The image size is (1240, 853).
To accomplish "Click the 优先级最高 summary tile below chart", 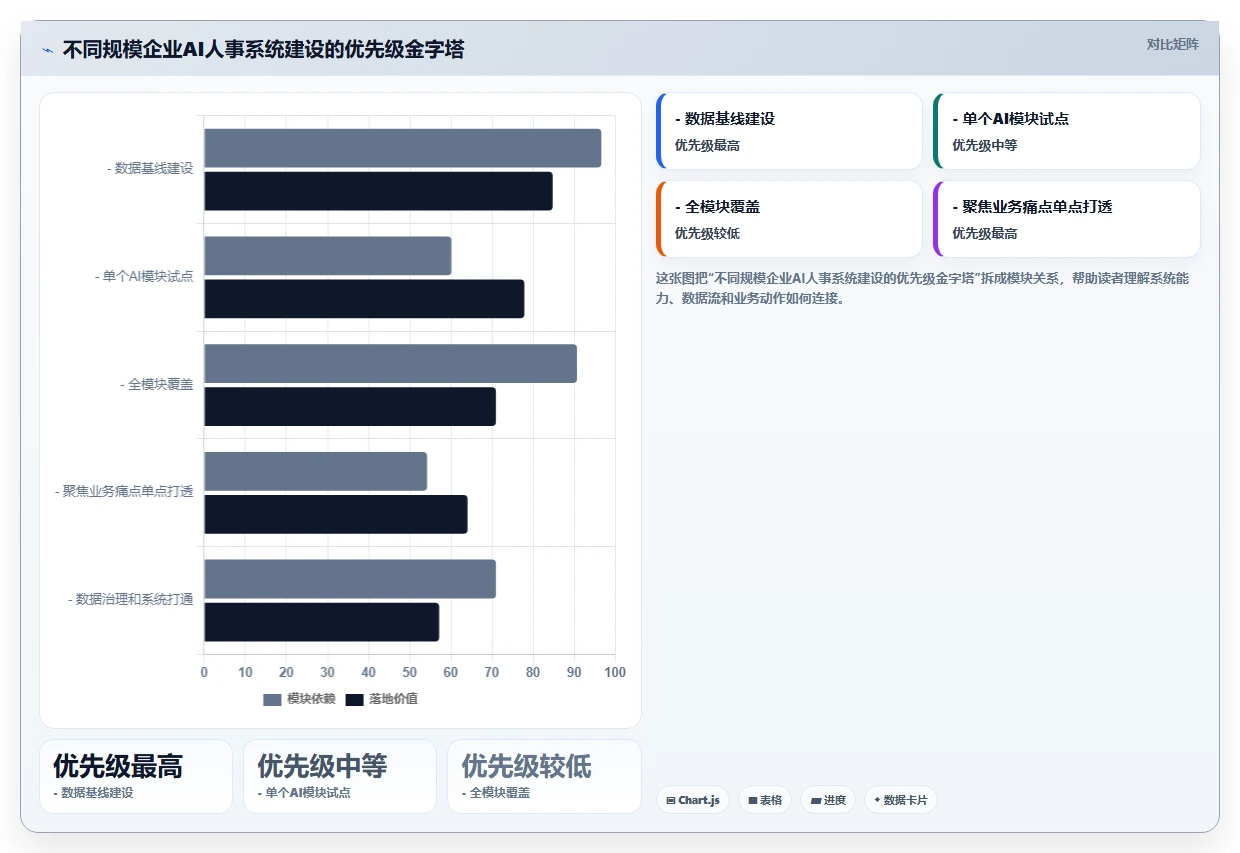I will (136, 776).
